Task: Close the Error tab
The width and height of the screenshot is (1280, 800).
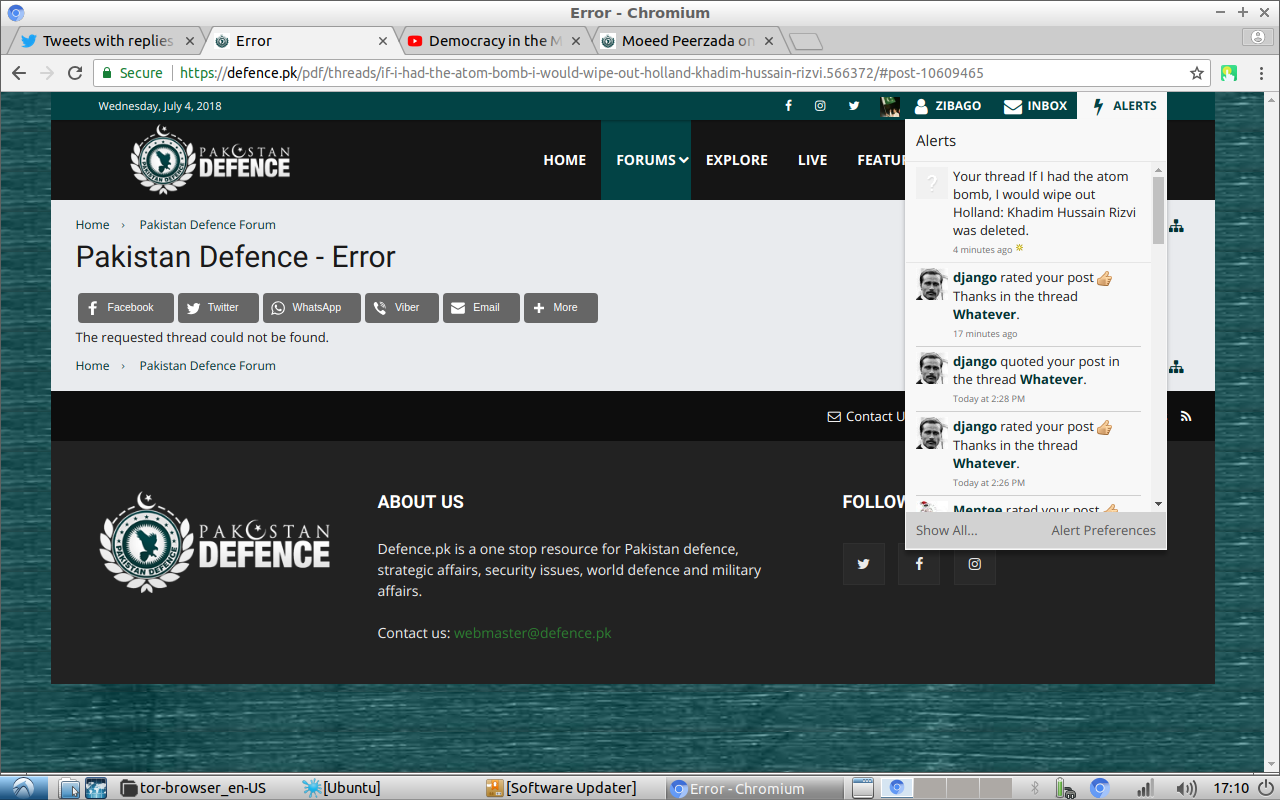Action: coord(383,41)
